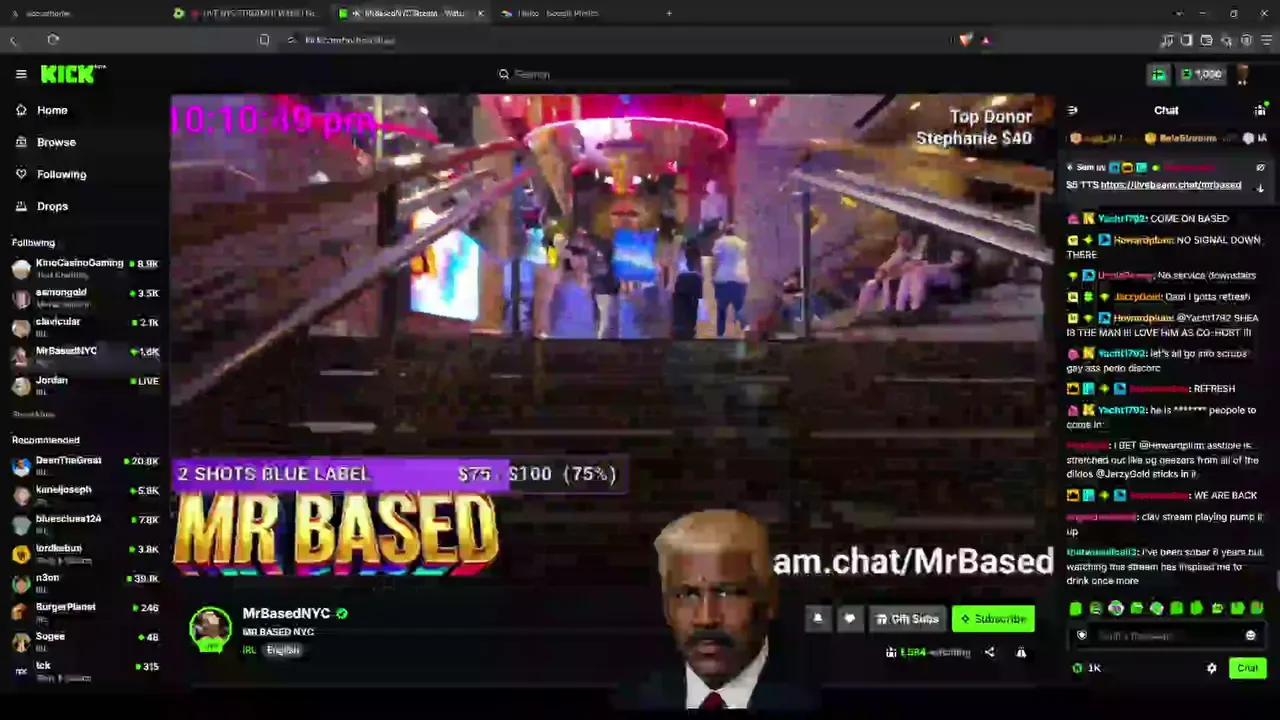
Task: Click the green Chat send button
Action: pyautogui.click(x=1247, y=668)
